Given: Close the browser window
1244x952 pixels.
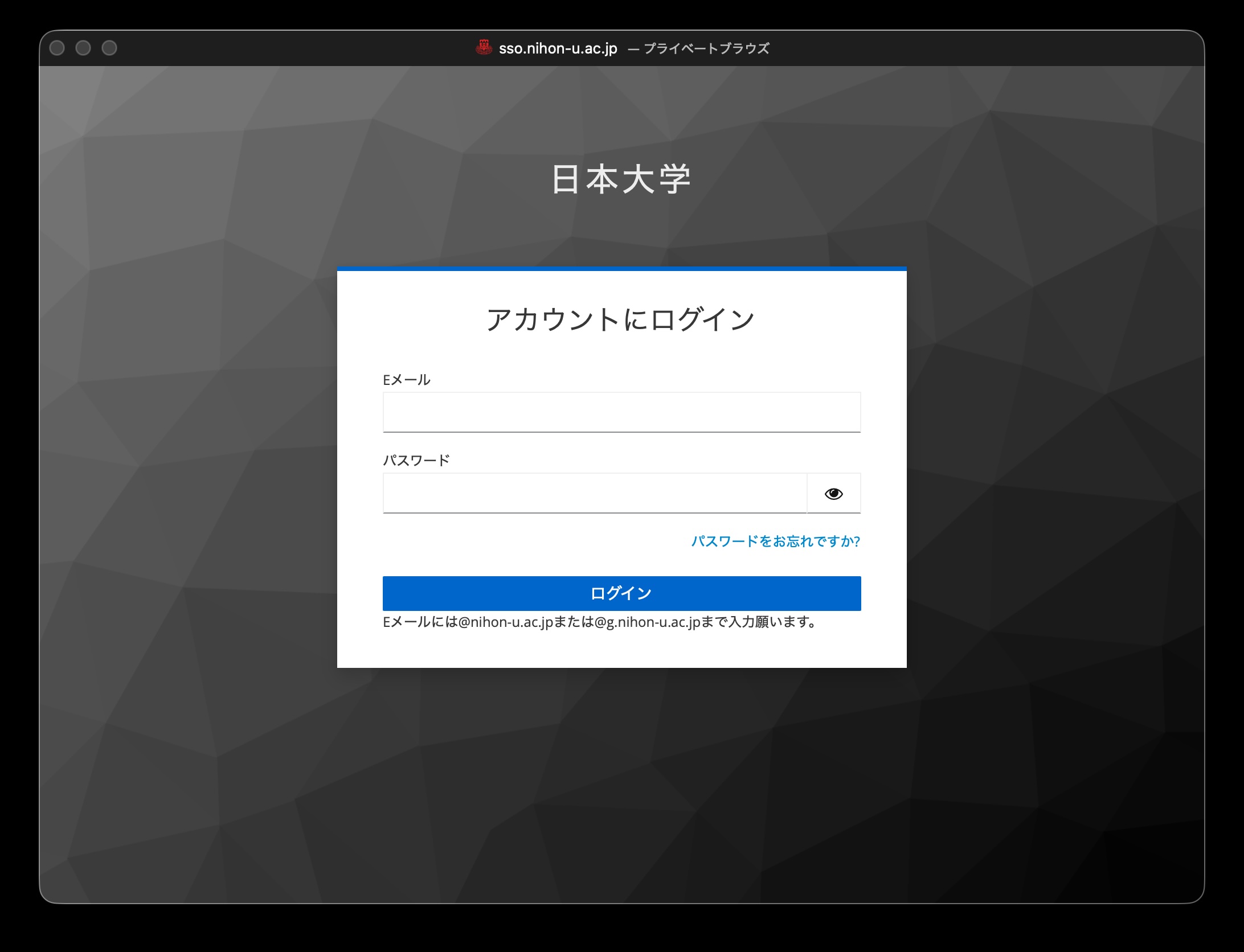Looking at the screenshot, I should click(x=57, y=48).
